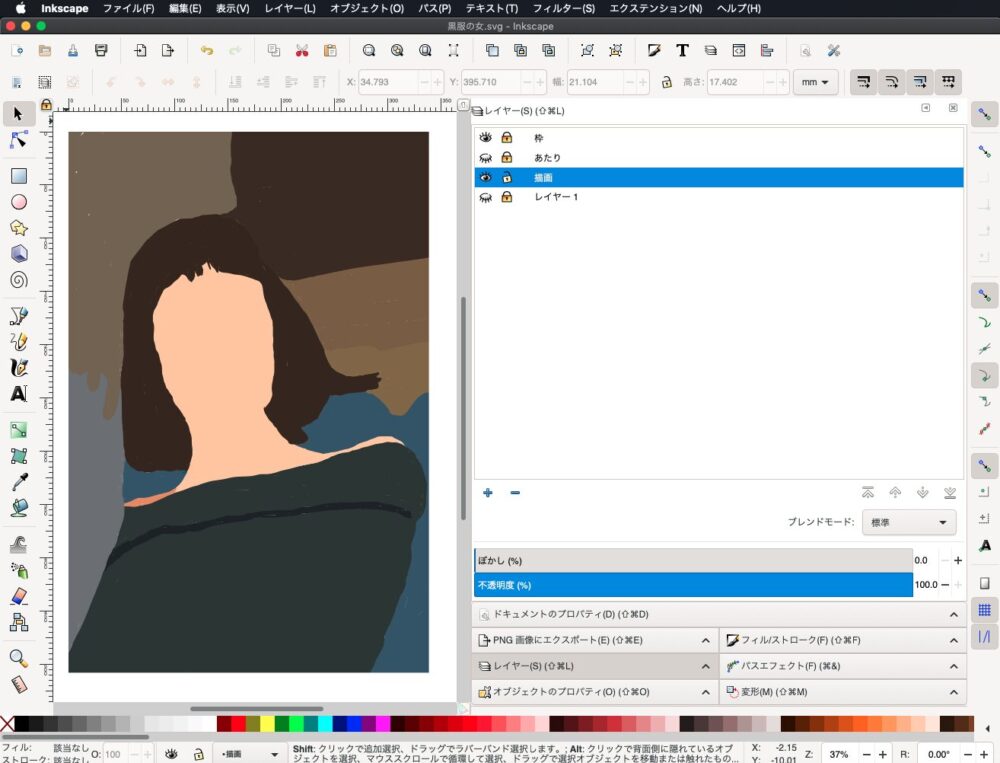Show the あたり layer with eye icon

[486, 158]
